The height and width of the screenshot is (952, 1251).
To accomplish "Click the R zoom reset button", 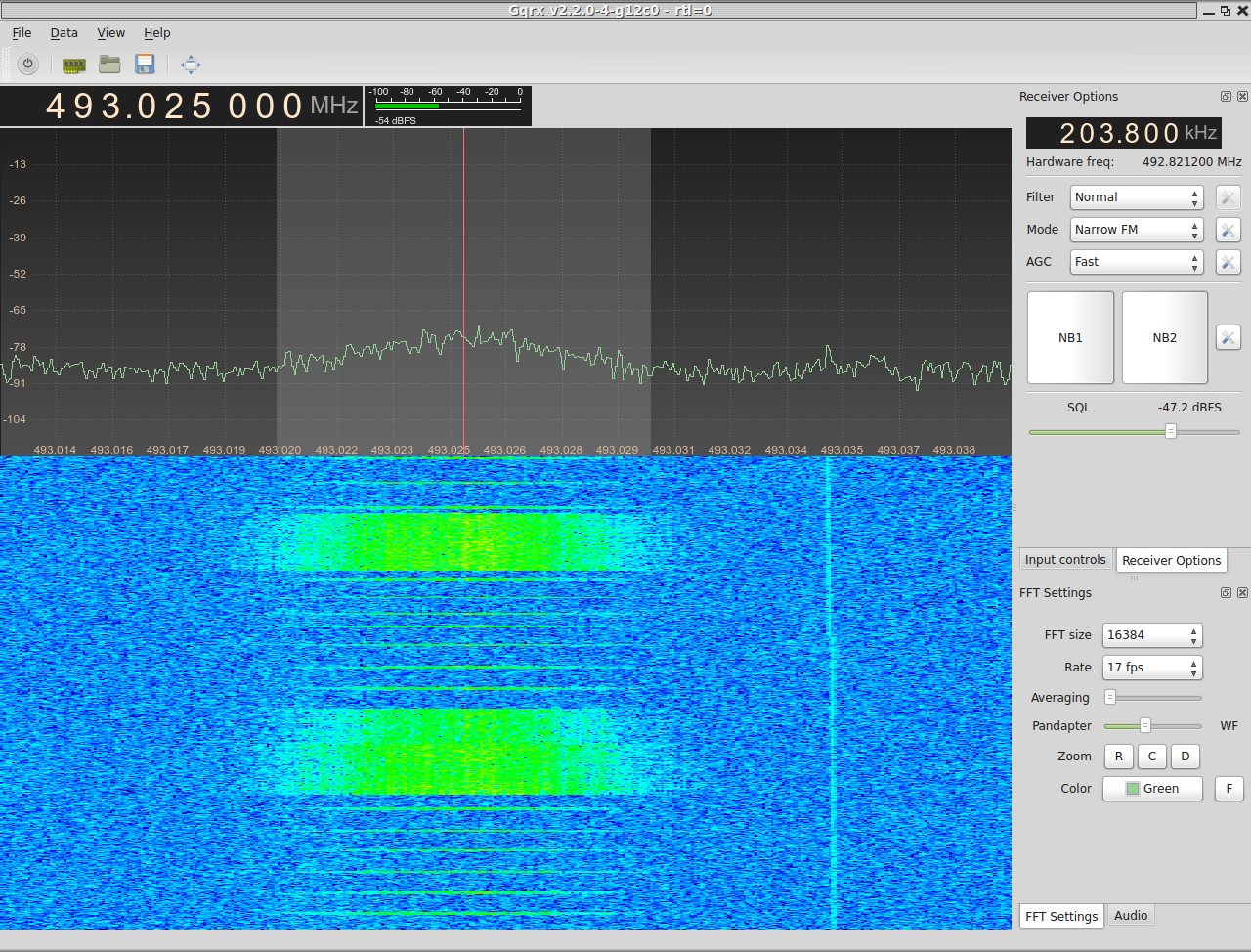I will [1119, 757].
